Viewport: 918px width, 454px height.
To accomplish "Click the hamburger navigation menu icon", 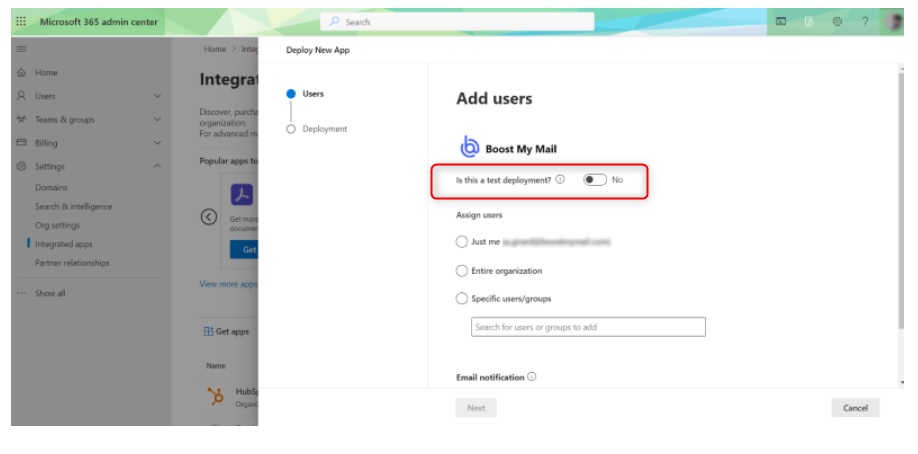I will click(21, 49).
